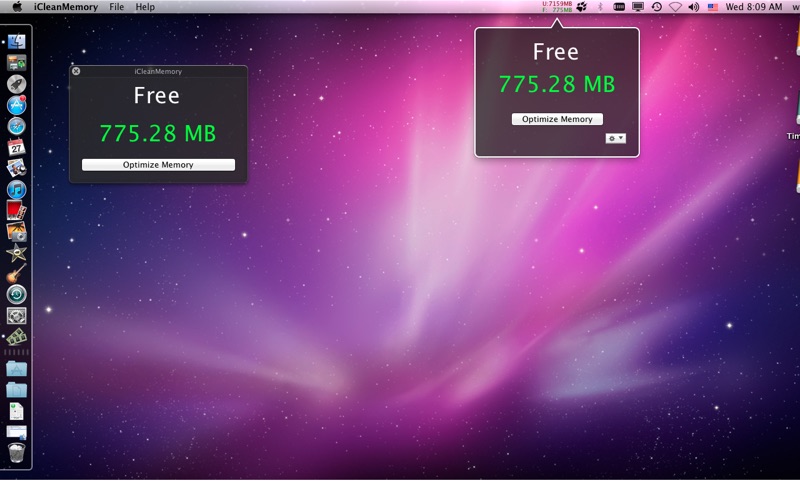The width and height of the screenshot is (800, 500).
Task: Click the Bluetooth status icon
Action: tap(600, 7)
